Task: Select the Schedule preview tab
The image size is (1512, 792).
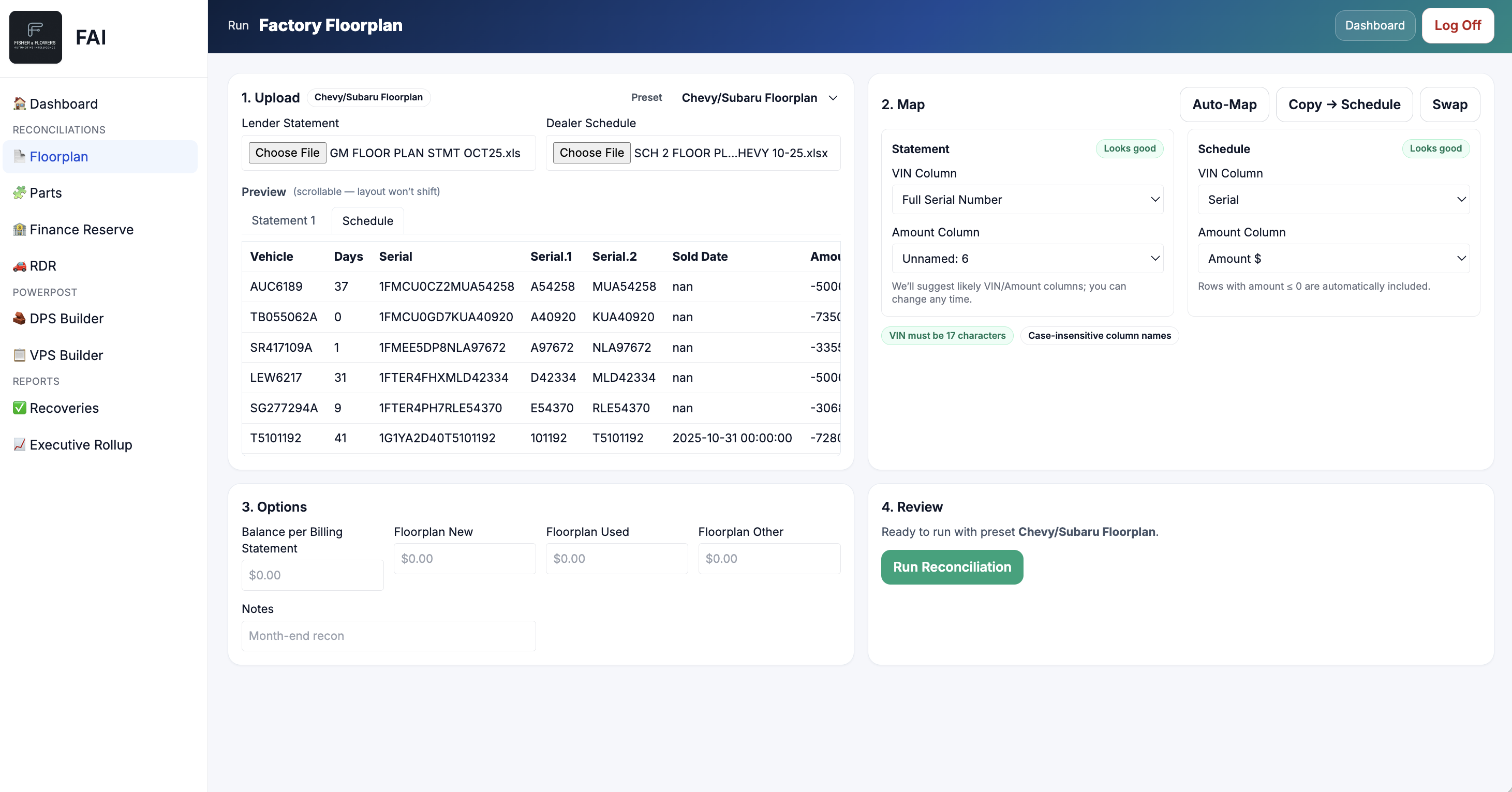Action: 367,221
